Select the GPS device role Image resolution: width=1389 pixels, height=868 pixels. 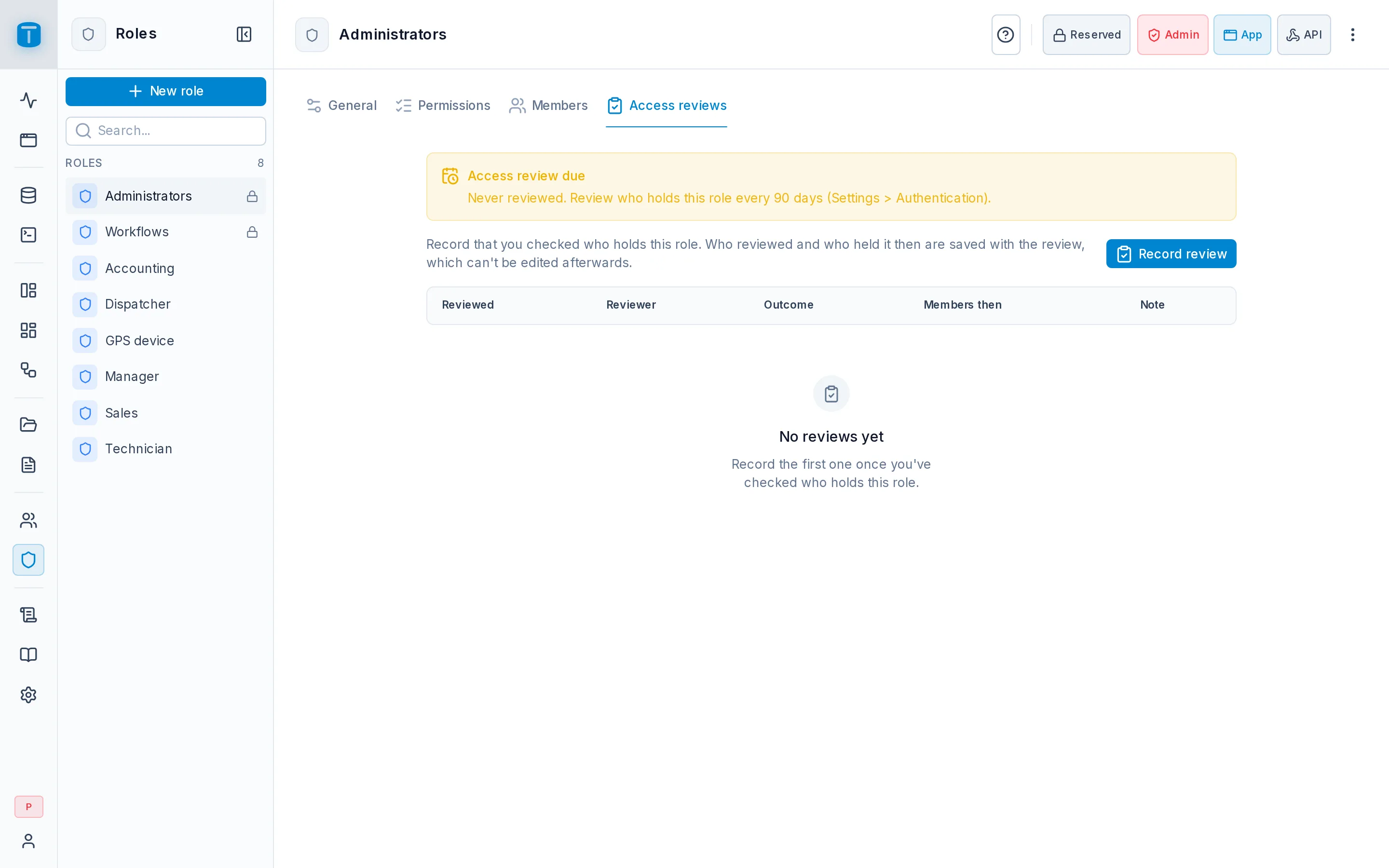(166, 340)
